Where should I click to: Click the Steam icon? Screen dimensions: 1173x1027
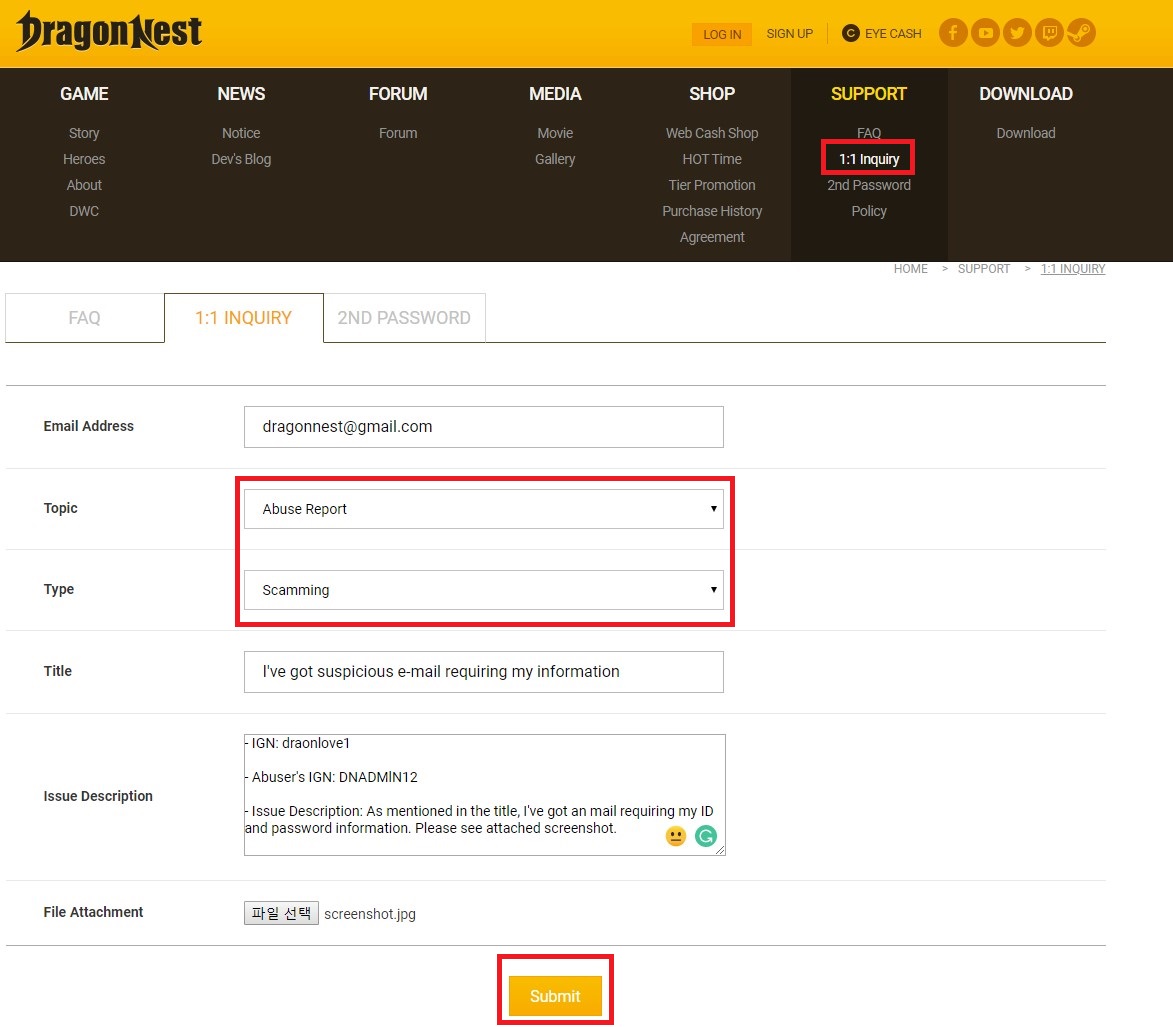point(1081,33)
